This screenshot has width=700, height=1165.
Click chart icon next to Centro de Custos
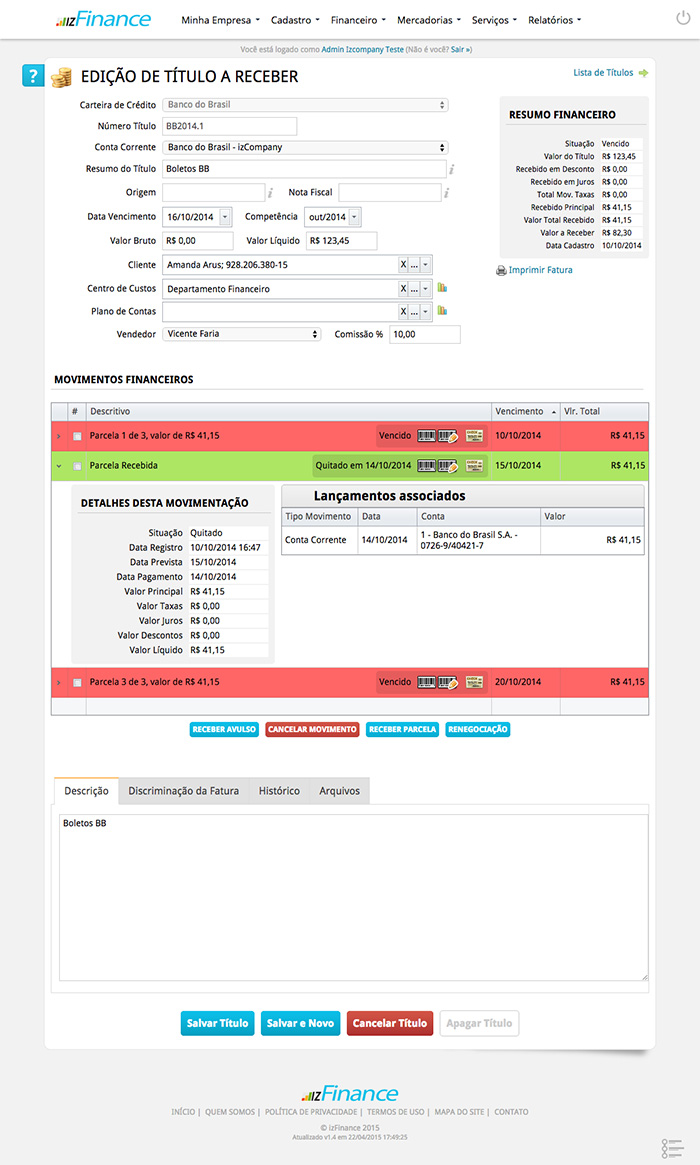pos(441,288)
